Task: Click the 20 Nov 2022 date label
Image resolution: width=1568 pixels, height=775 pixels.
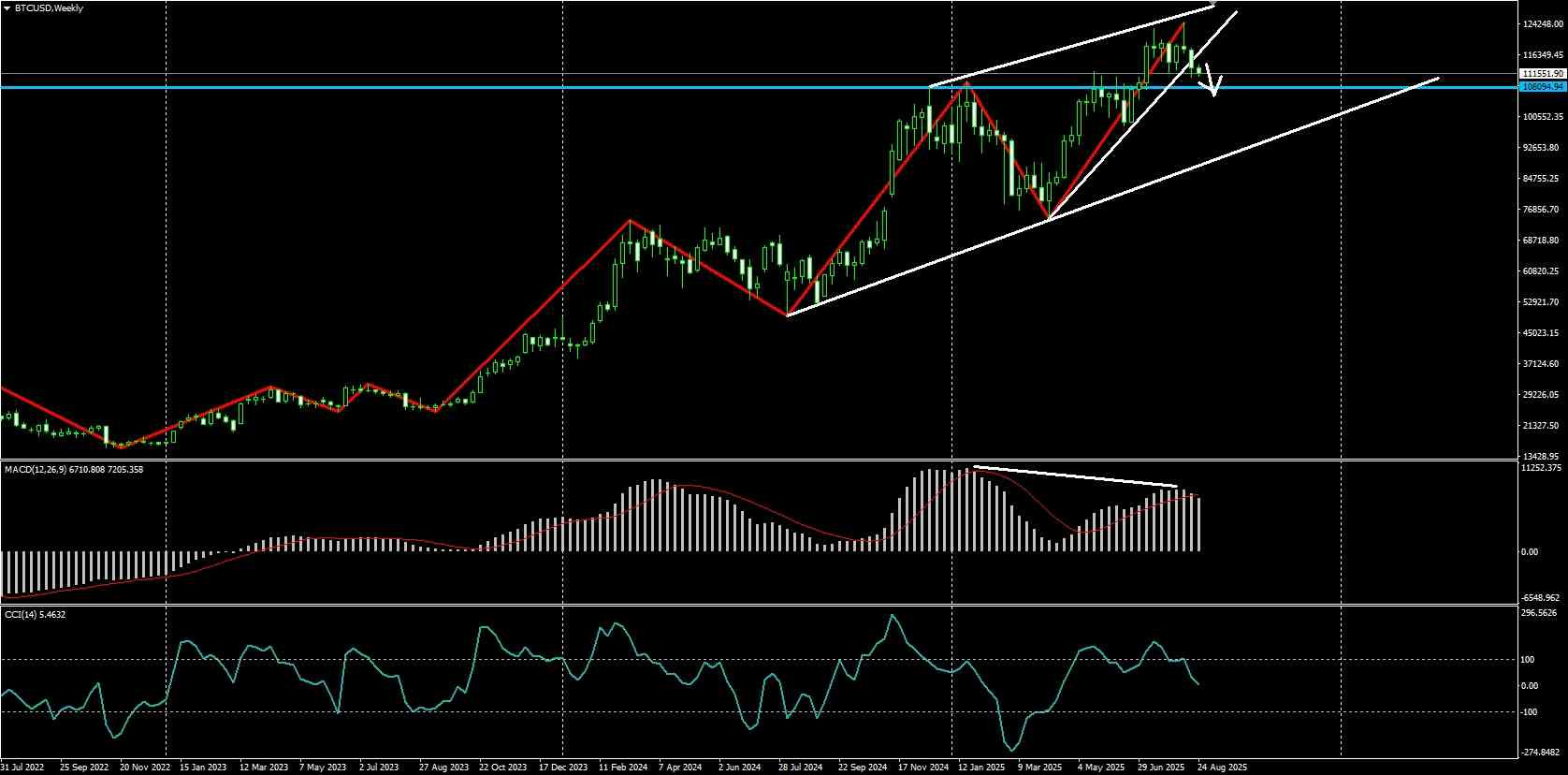Action: click(x=143, y=768)
